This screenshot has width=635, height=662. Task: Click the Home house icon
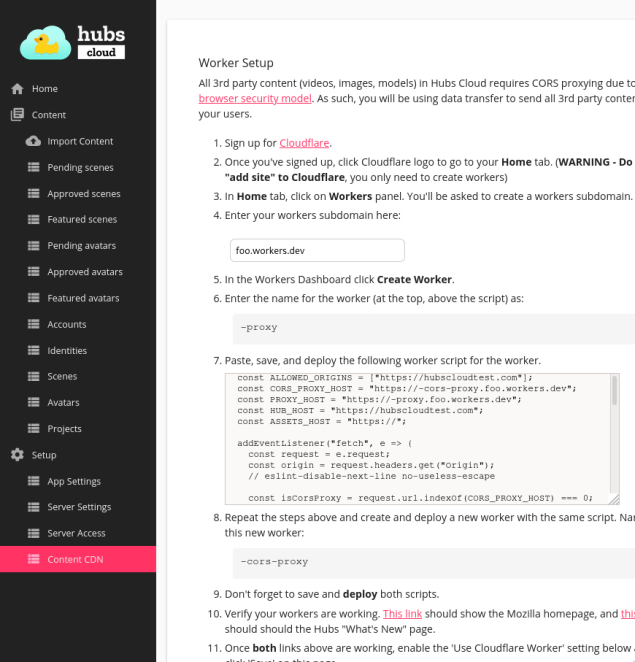(17, 89)
